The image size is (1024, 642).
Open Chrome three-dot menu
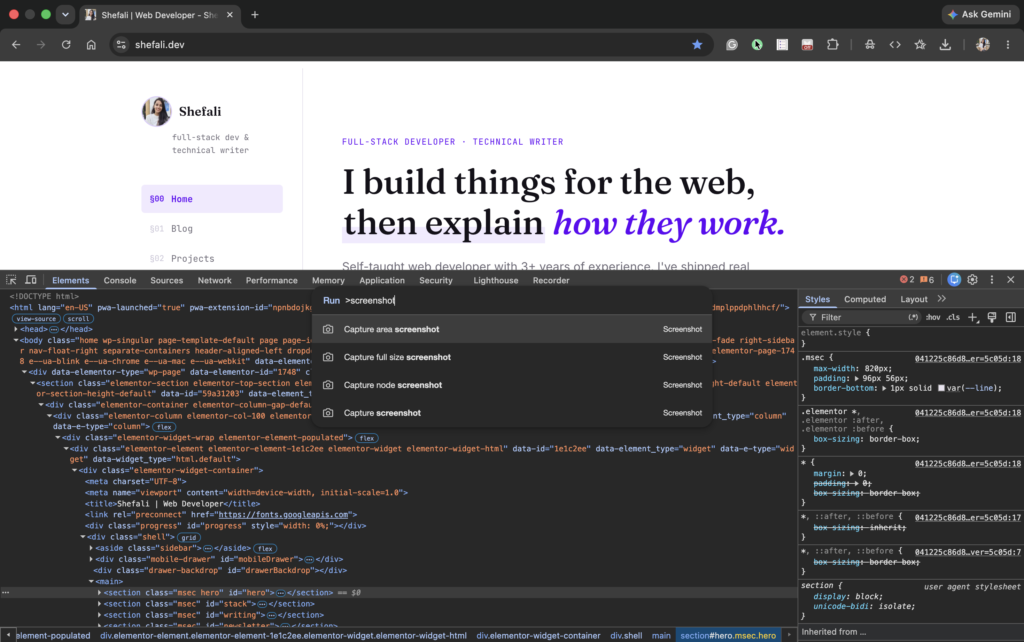point(1008,44)
